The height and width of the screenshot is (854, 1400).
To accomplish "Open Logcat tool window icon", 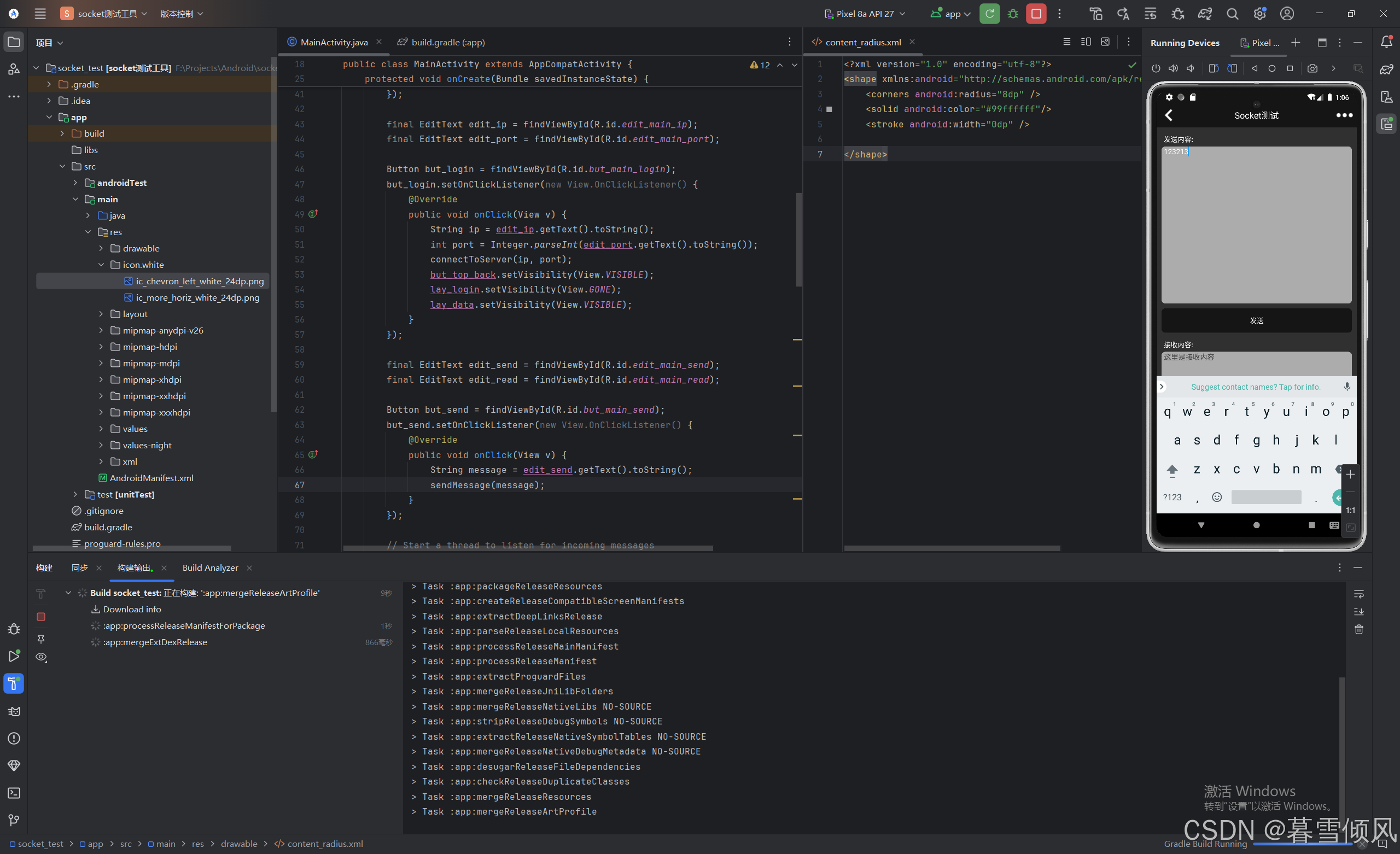I will click(14, 711).
